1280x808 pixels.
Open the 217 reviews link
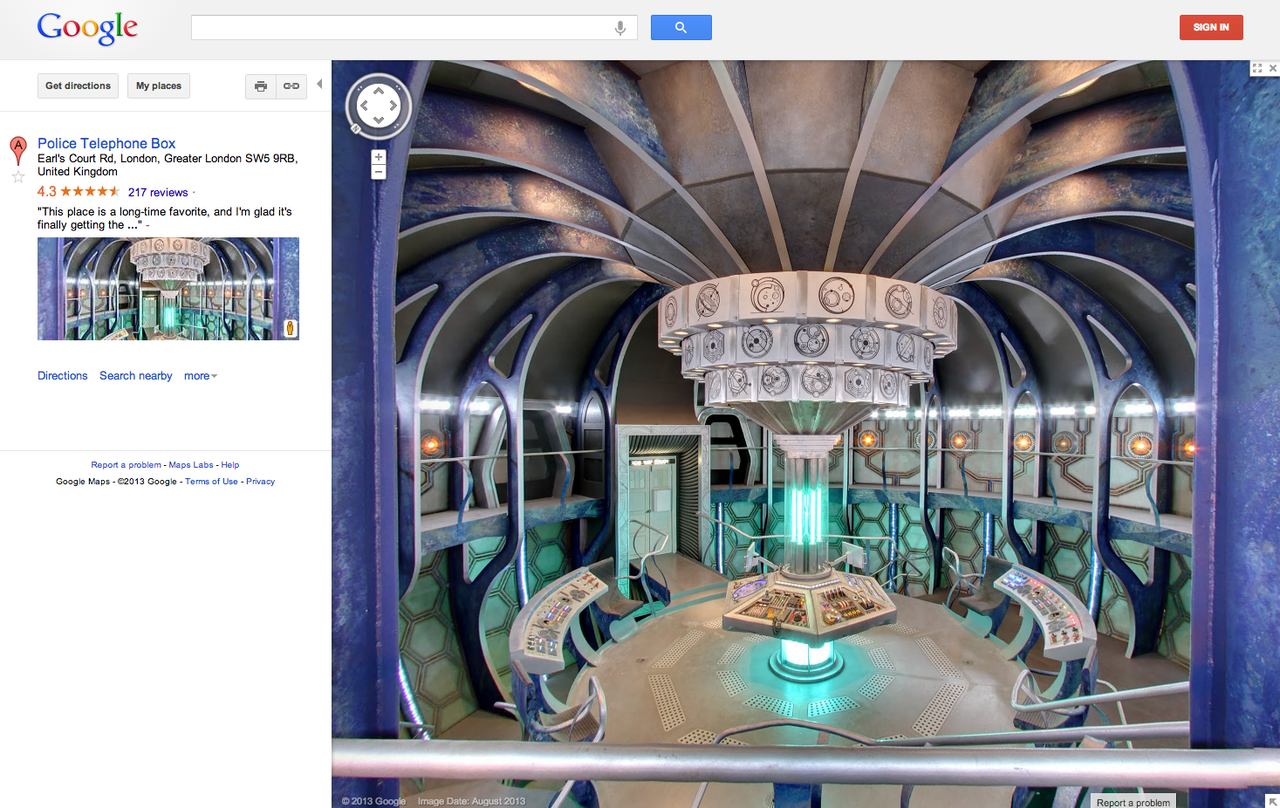(x=158, y=192)
